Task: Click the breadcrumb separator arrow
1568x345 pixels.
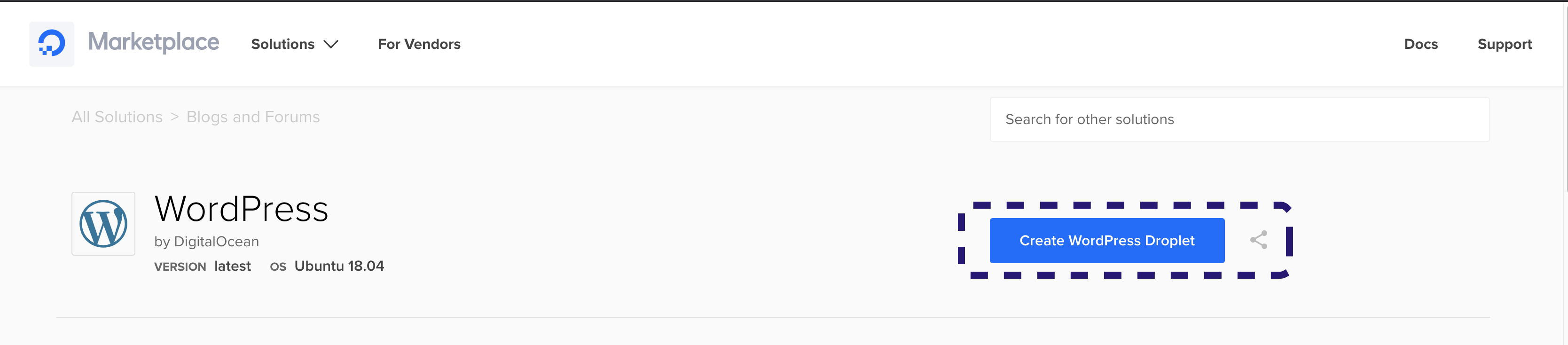Action: click(x=175, y=117)
